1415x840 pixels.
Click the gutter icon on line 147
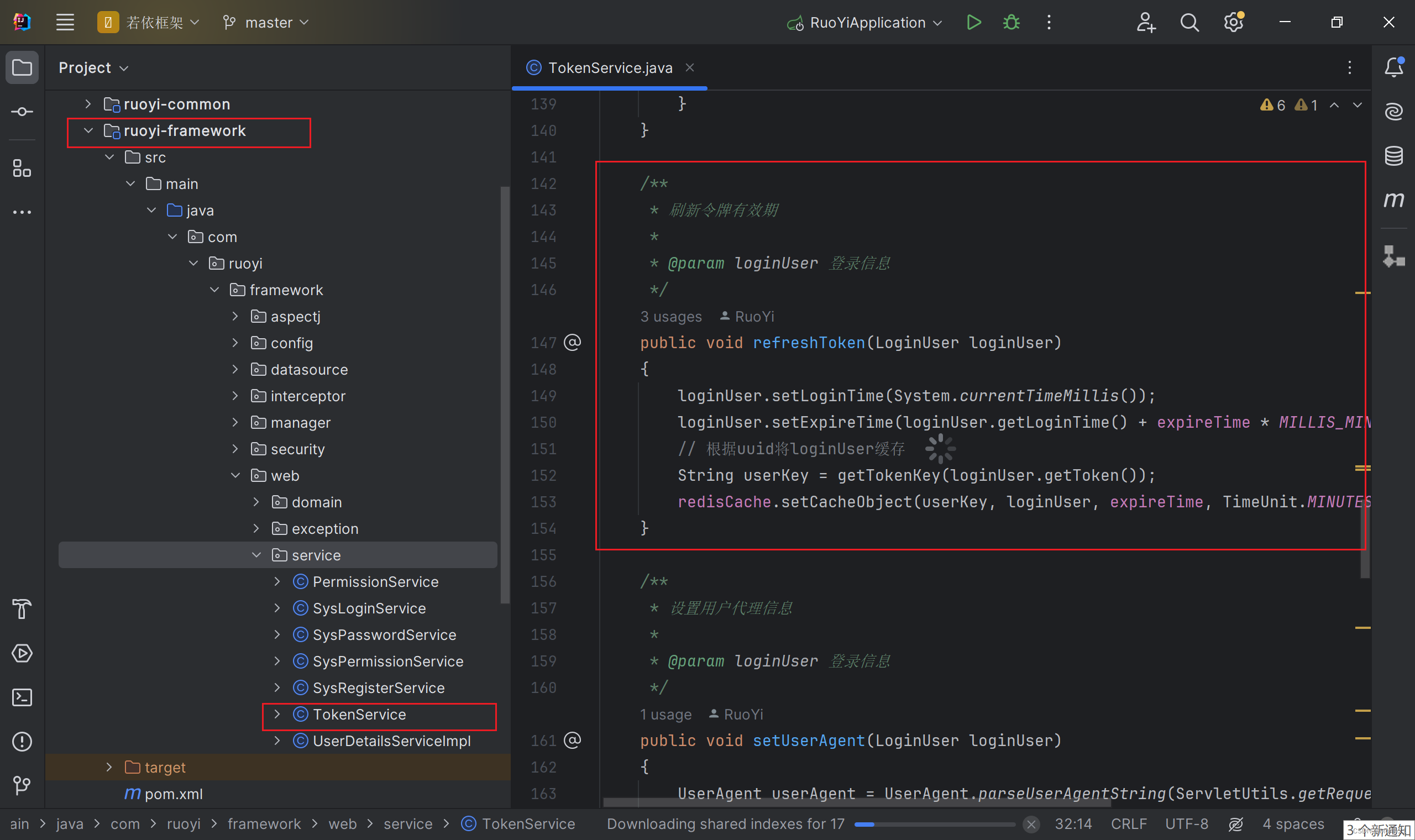[572, 343]
